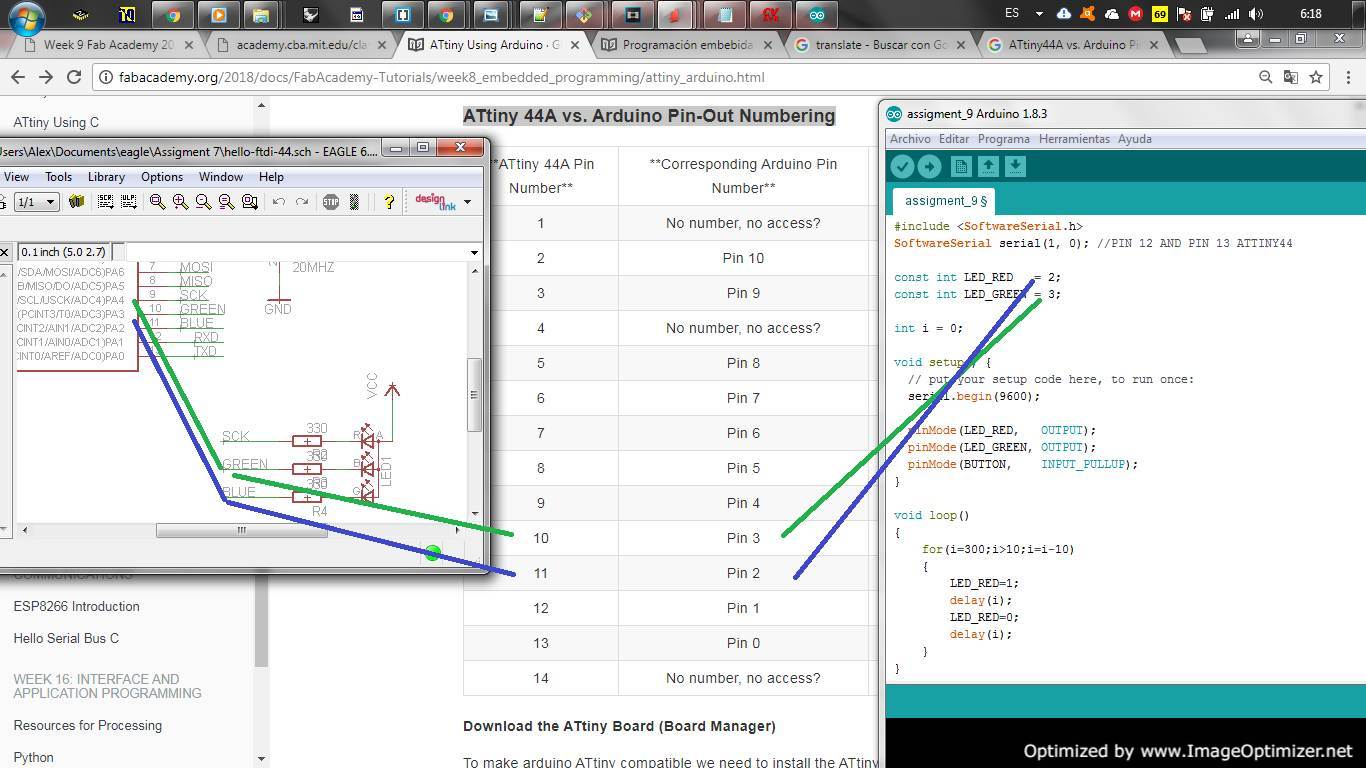The height and width of the screenshot is (768, 1366).
Task: Open ATtiny Using C sidebar link
Action: [56, 122]
